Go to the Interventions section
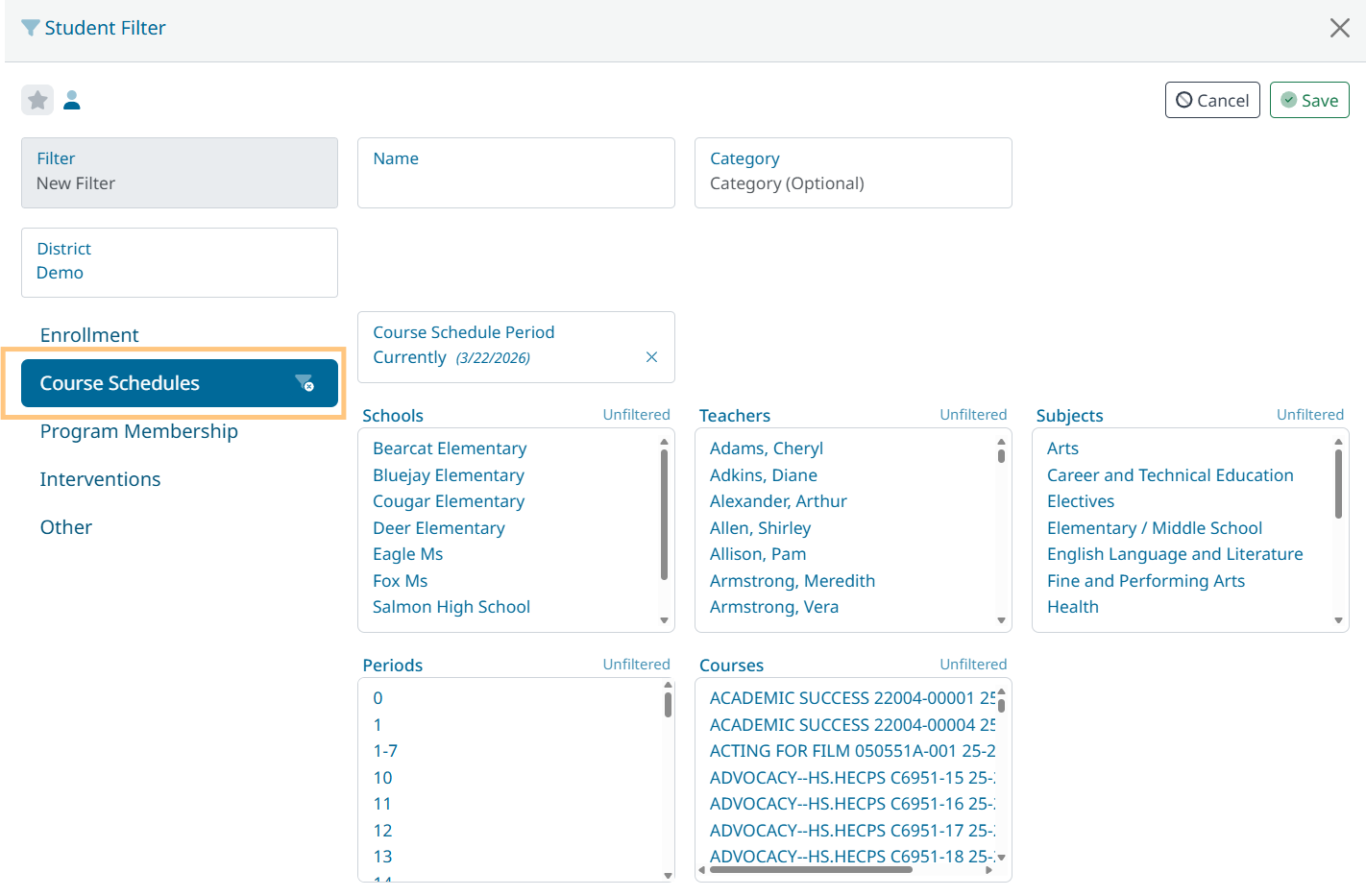The width and height of the screenshot is (1366, 896). coord(100,479)
